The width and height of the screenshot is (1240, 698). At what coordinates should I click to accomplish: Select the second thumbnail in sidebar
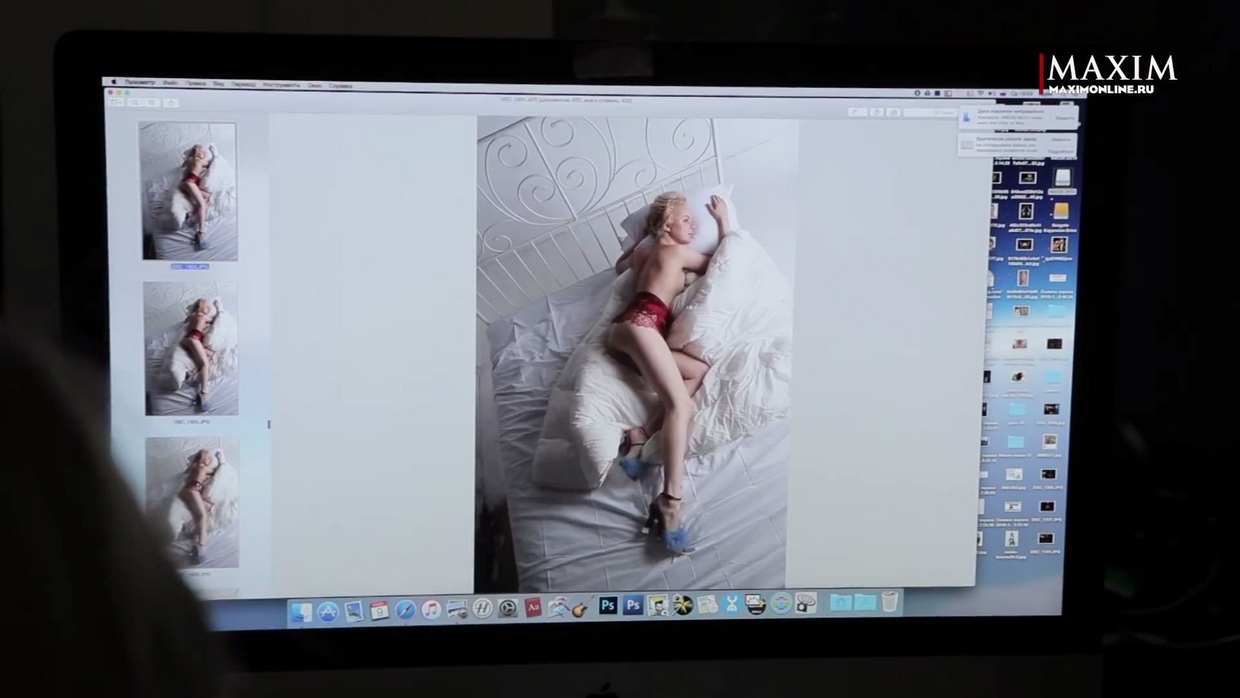(191, 348)
